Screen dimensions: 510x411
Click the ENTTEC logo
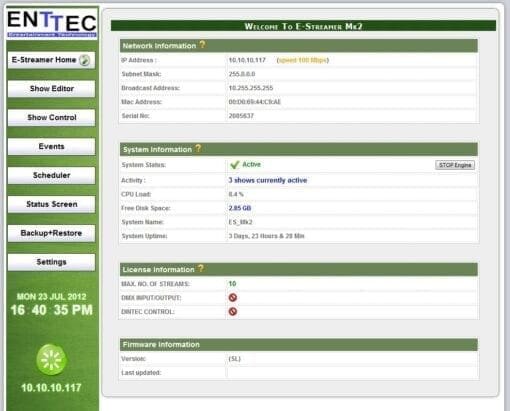(52, 23)
